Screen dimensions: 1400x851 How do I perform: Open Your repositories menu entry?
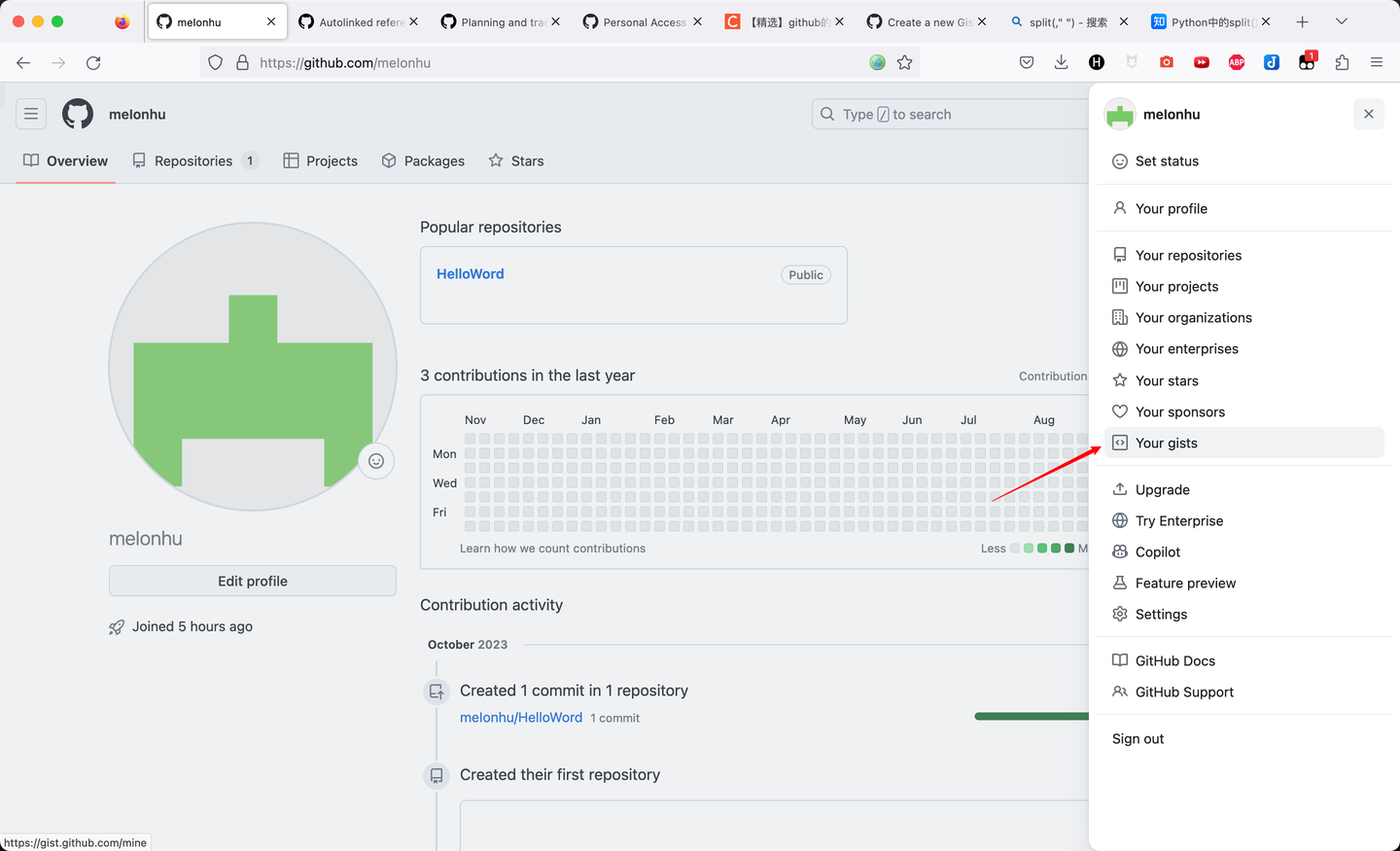coord(1244,255)
